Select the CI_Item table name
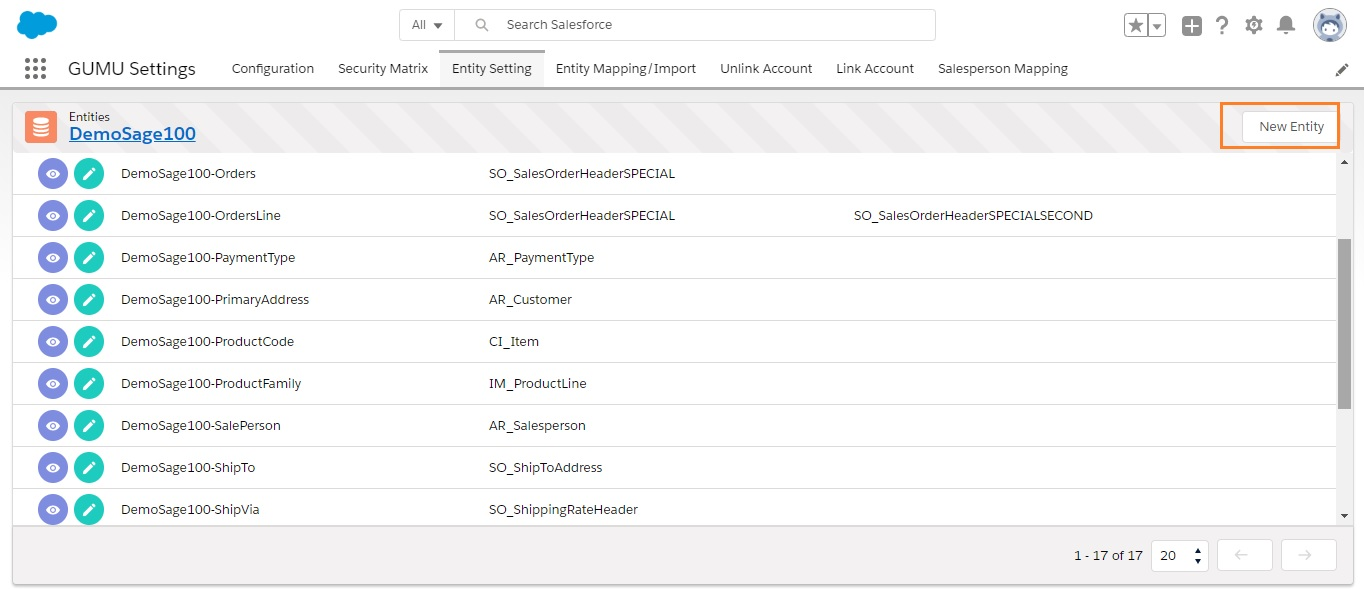Screen dimensions: 1364x589 [x=514, y=342]
